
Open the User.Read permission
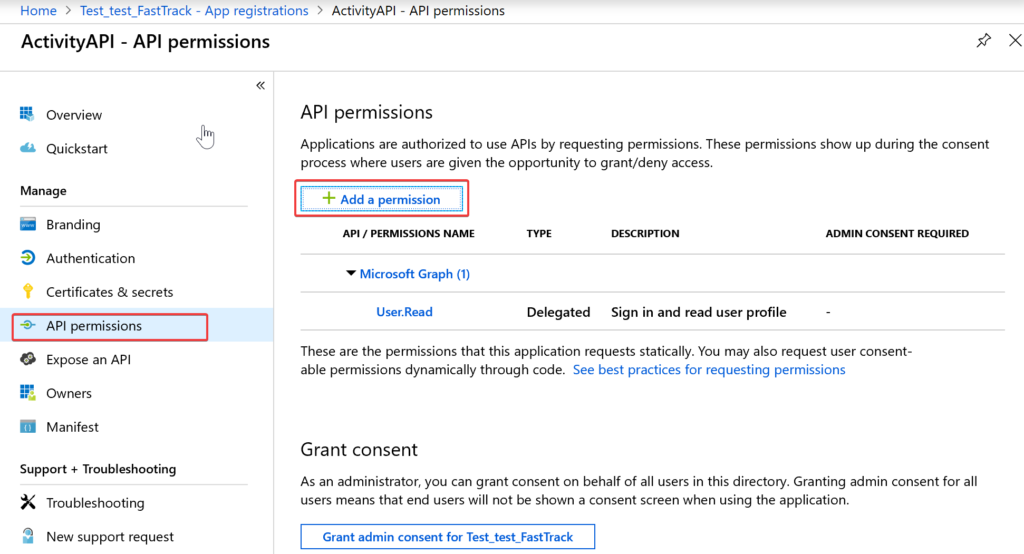tap(404, 312)
